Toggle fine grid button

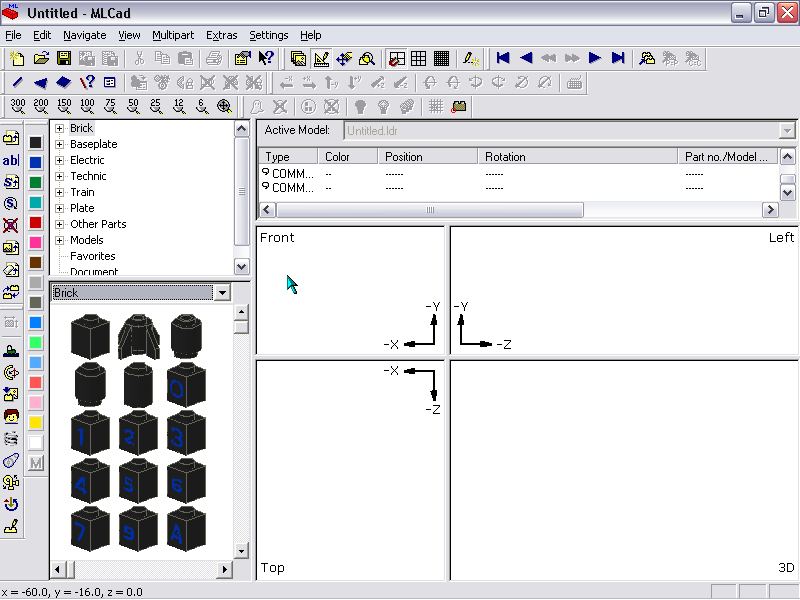pyautogui.click(x=441, y=59)
